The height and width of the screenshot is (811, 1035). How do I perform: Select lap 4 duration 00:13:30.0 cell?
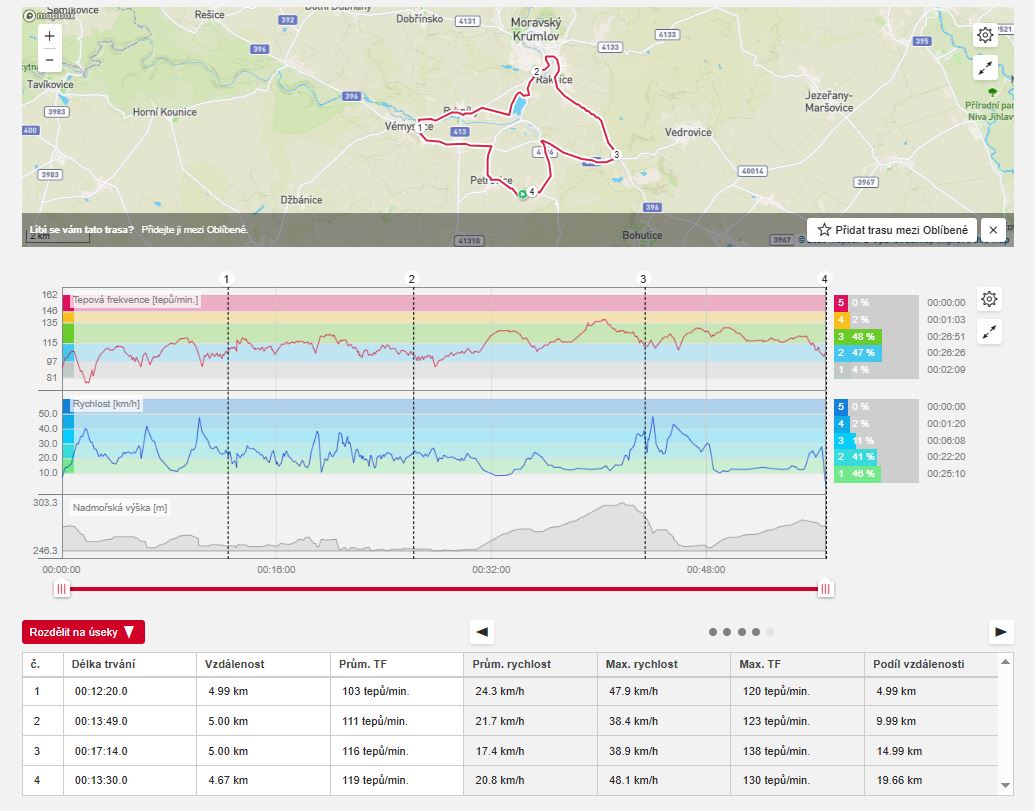[130, 780]
